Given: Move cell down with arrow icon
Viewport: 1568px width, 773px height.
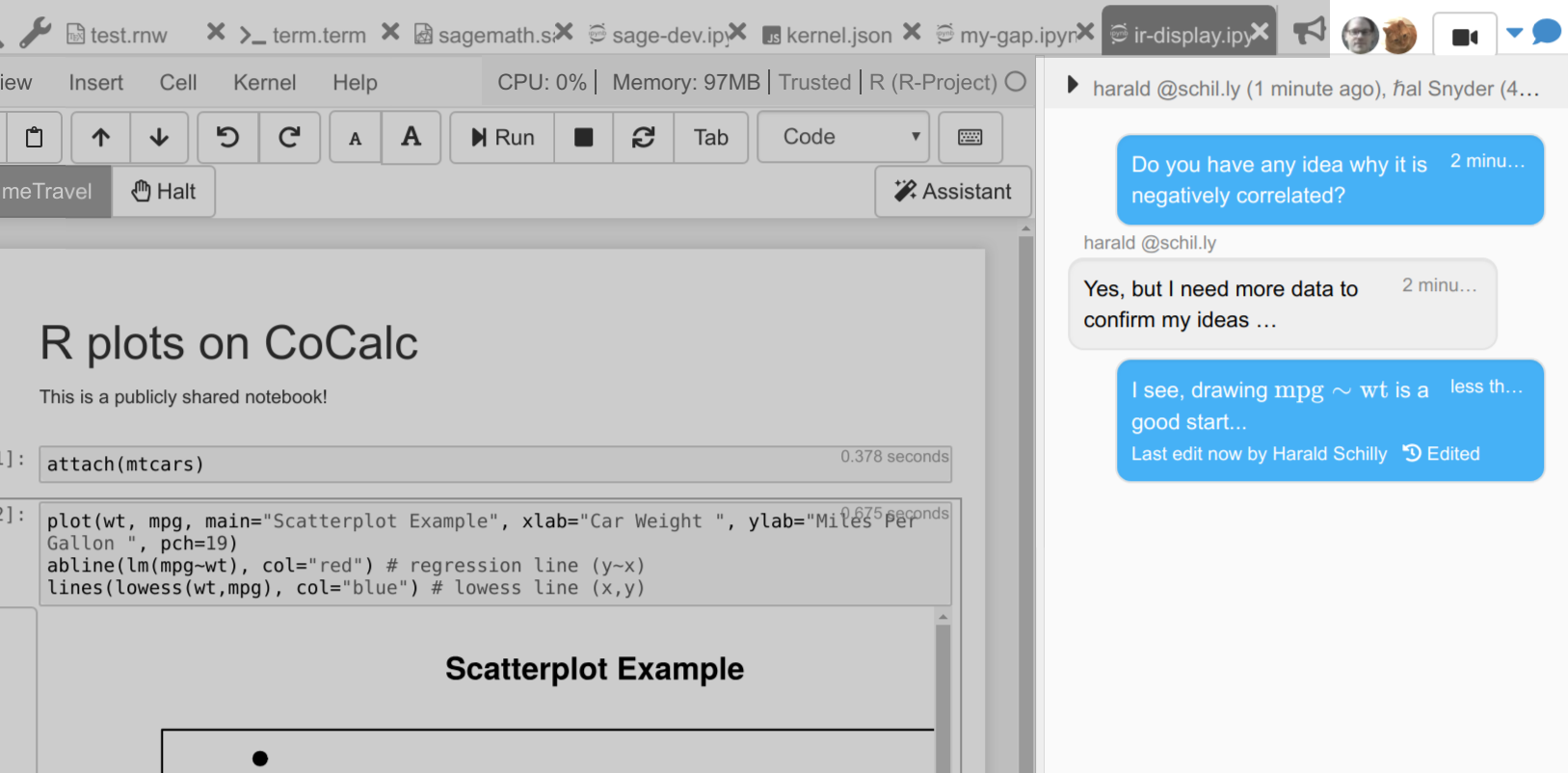Looking at the screenshot, I should (x=160, y=138).
